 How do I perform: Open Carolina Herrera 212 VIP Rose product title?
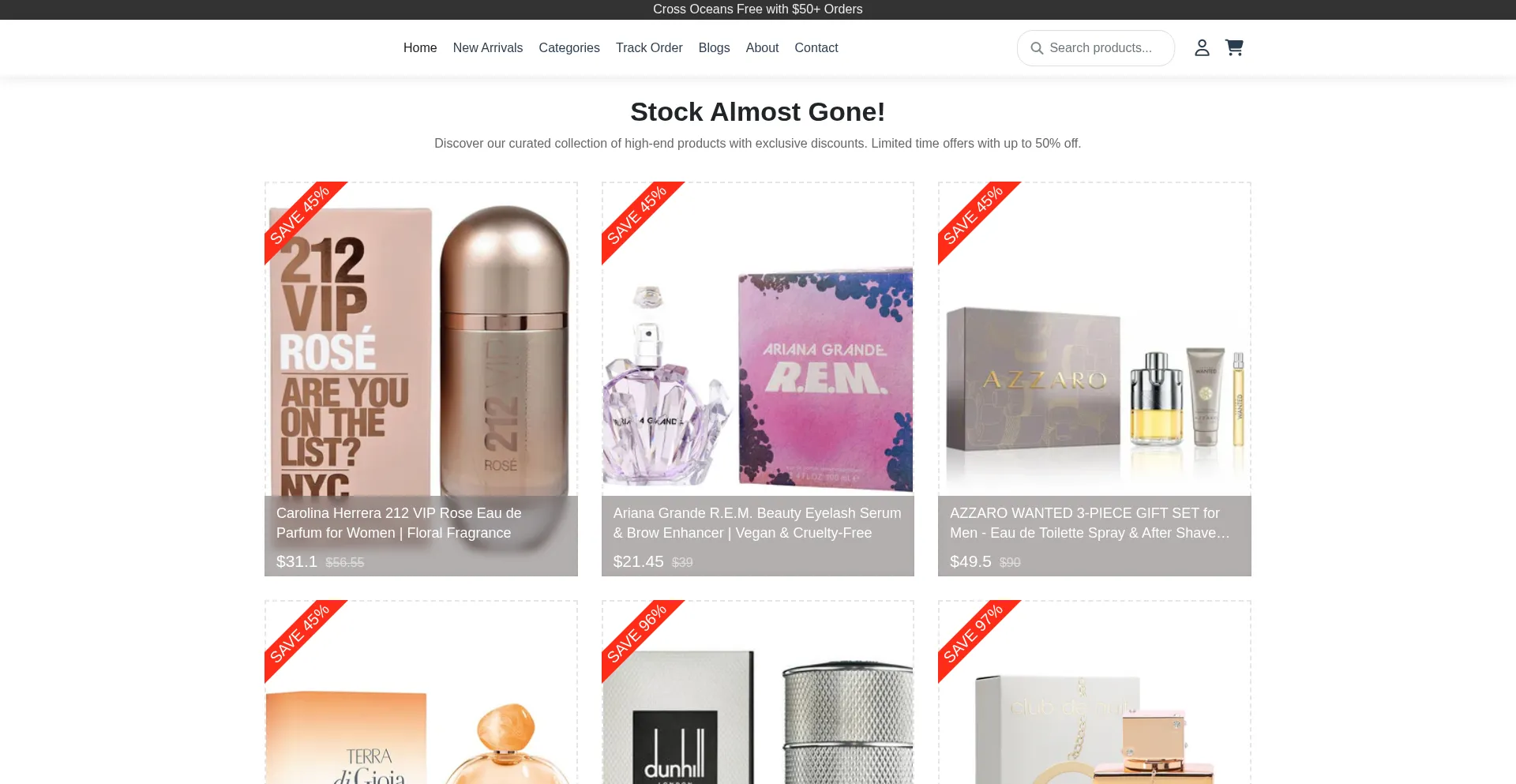(399, 523)
